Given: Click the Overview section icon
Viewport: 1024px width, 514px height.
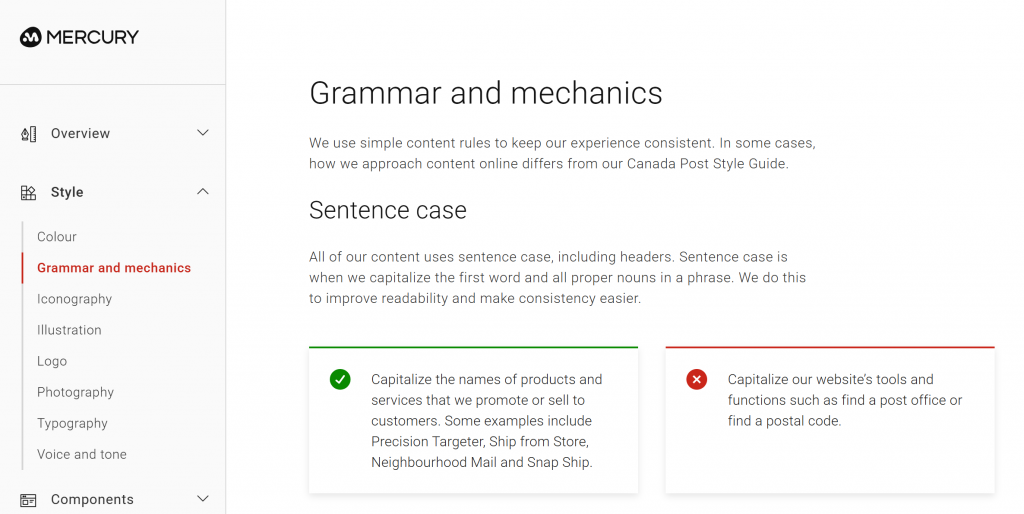Looking at the screenshot, I should [28, 133].
